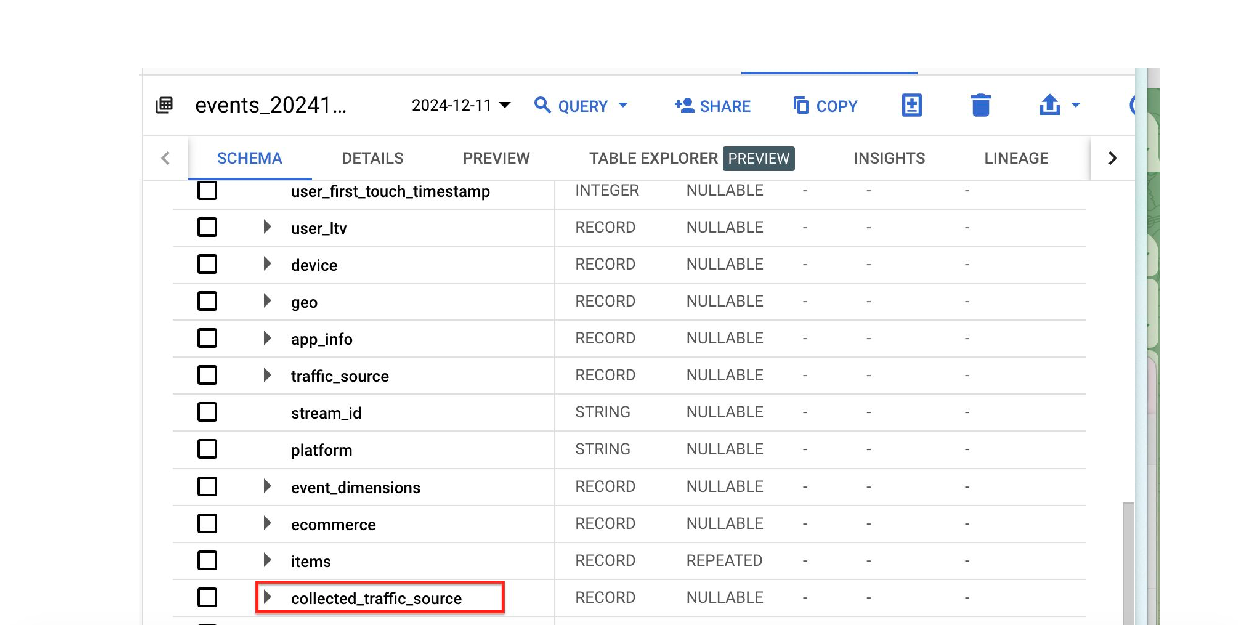Click the Share people icon

685,105
